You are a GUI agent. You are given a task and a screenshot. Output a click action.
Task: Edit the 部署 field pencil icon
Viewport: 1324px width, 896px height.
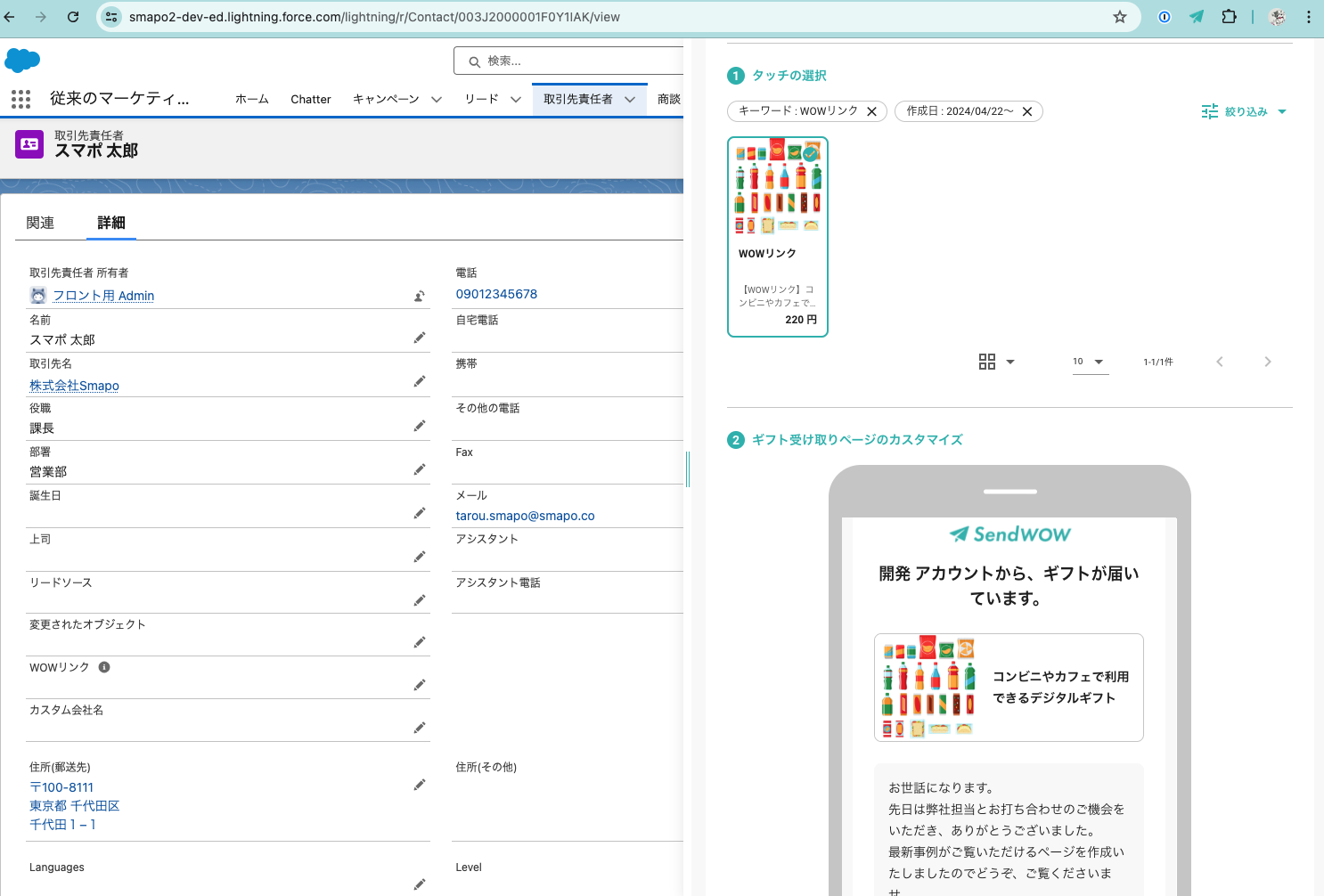pos(419,469)
